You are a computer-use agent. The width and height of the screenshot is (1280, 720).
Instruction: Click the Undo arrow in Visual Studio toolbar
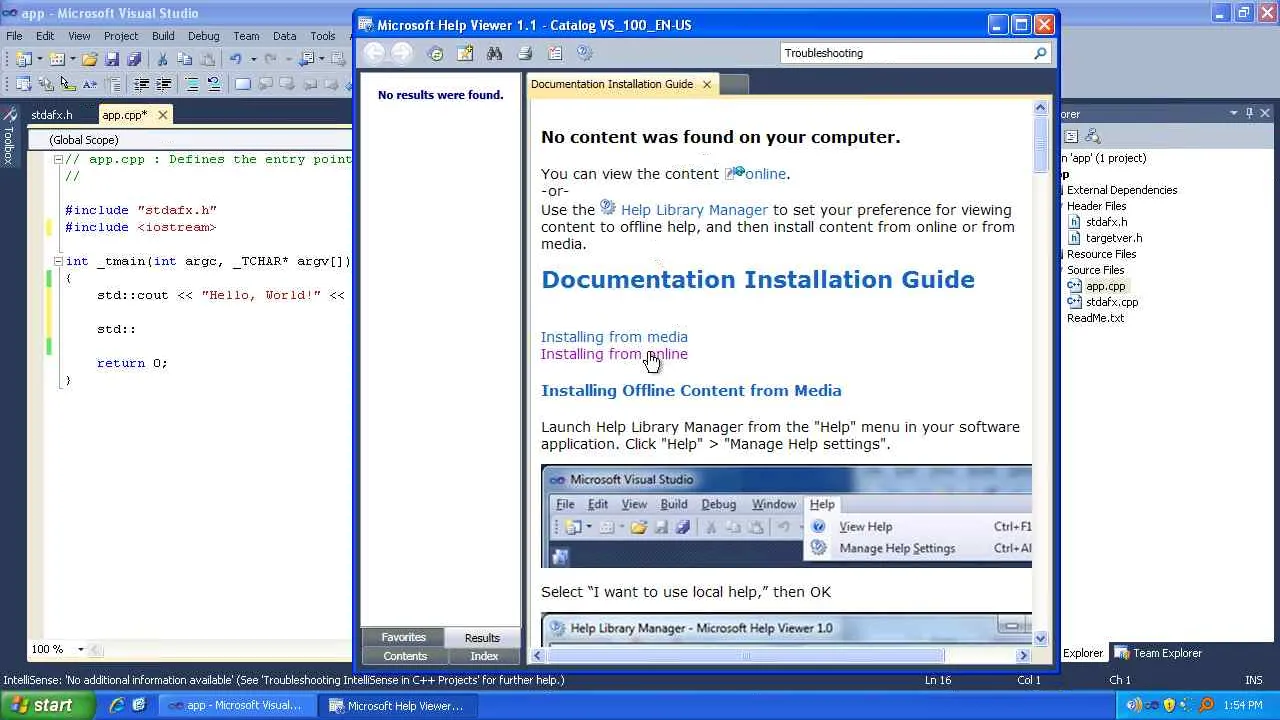click(235, 60)
